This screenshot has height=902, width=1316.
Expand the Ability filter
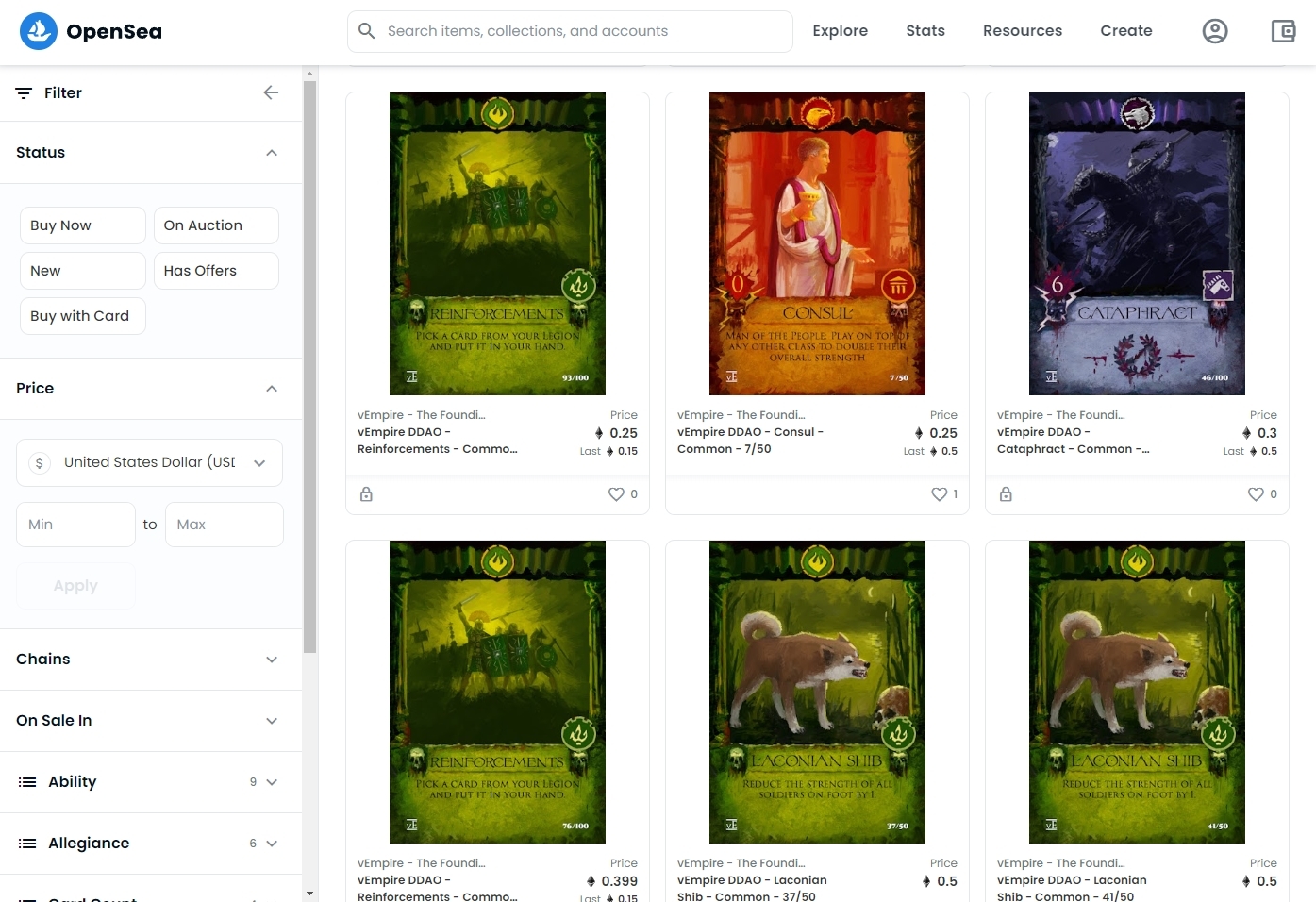pos(151,782)
